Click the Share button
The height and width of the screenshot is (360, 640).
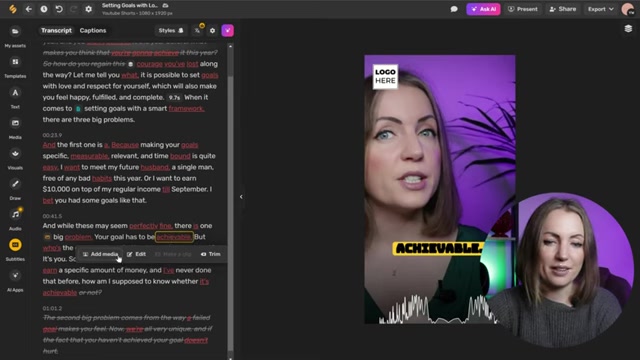563,9
